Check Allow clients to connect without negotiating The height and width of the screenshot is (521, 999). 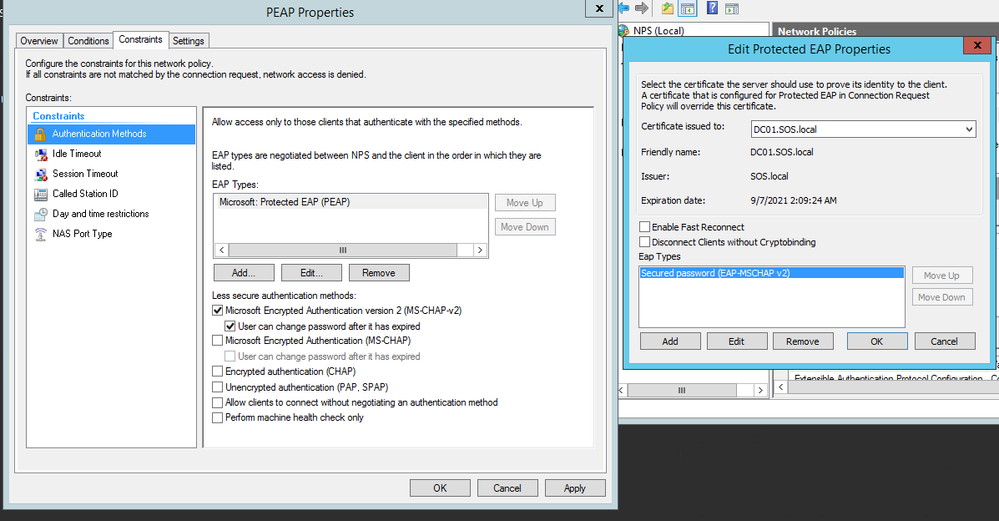(218, 403)
